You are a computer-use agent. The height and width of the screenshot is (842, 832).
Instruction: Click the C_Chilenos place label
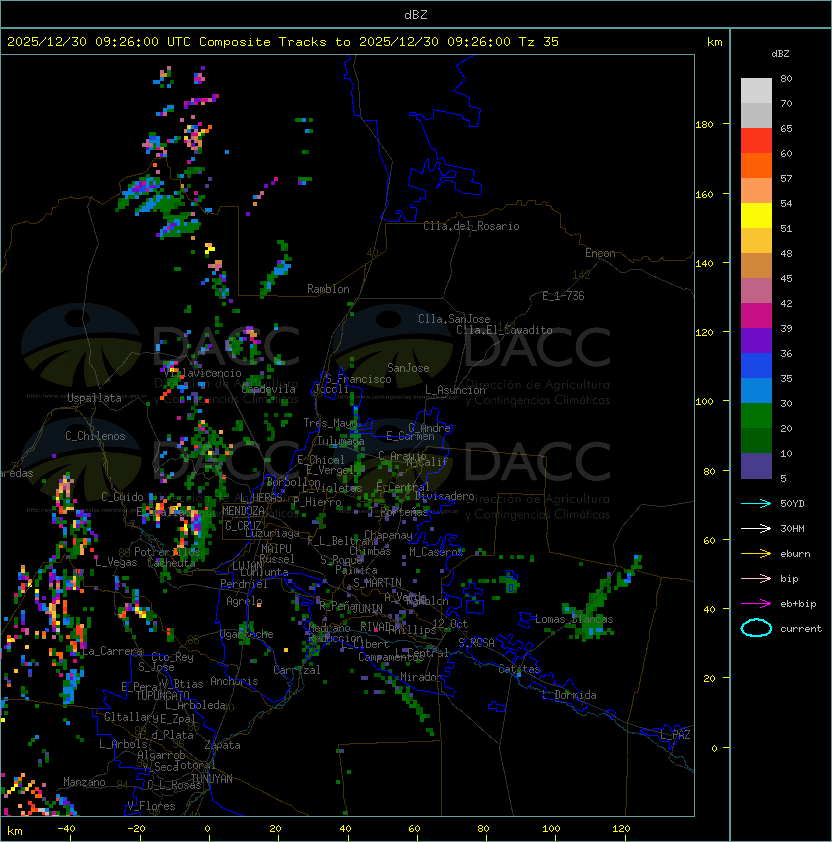[95, 436]
